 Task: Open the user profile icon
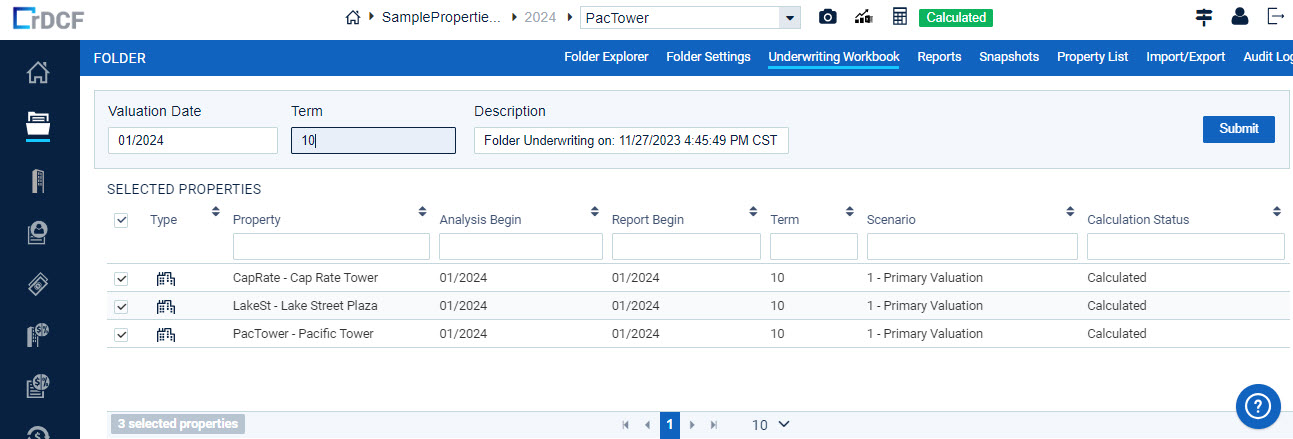[1240, 17]
